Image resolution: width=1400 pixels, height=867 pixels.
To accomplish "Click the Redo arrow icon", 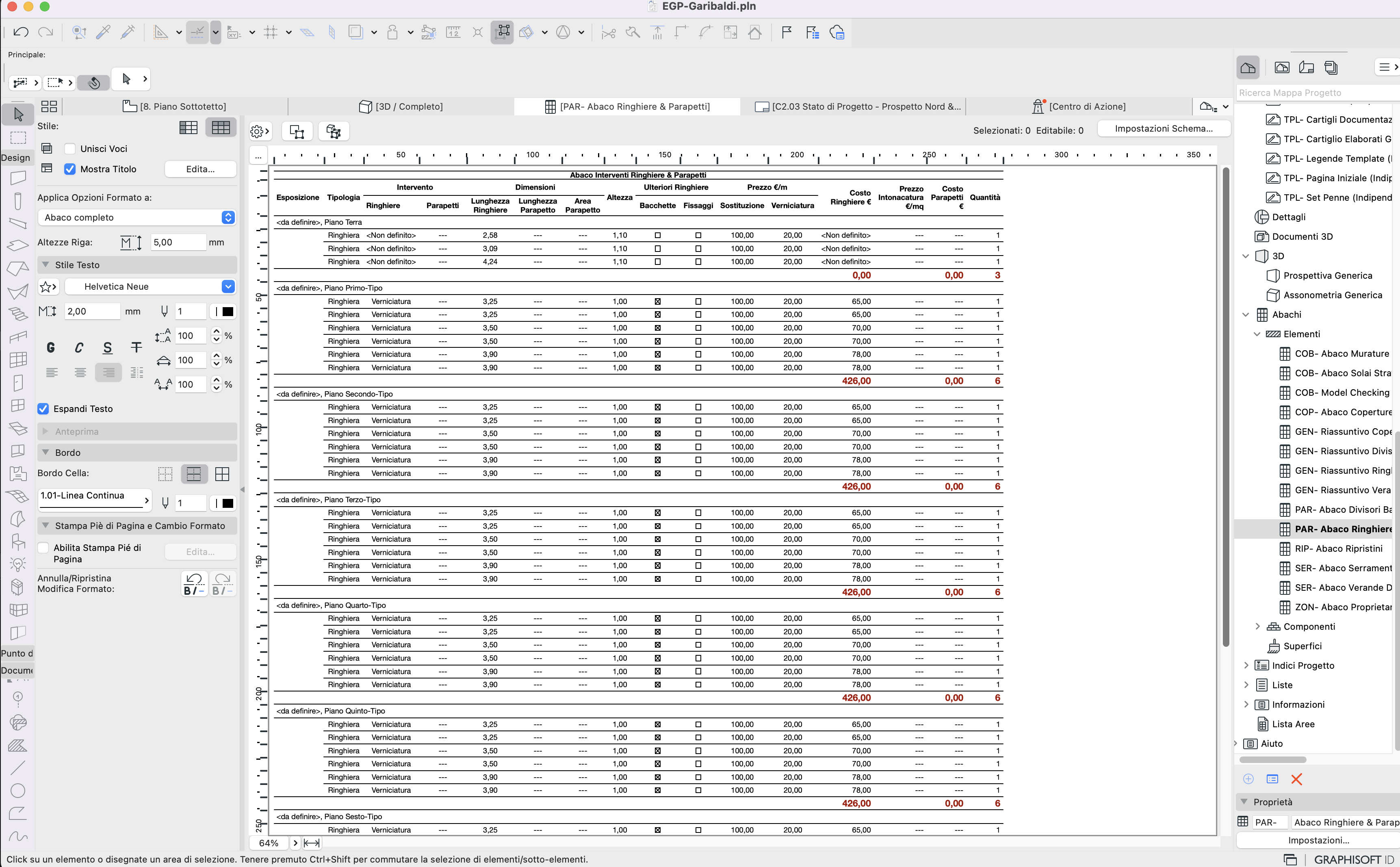I will (x=46, y=32).
